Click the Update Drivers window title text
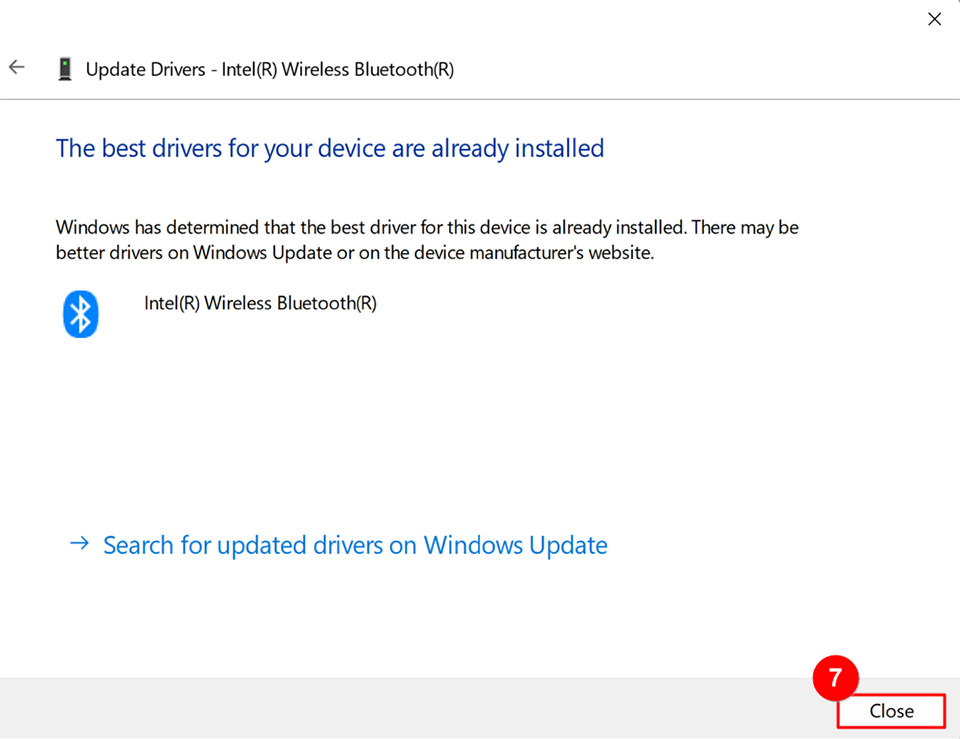 coord(269,69)
